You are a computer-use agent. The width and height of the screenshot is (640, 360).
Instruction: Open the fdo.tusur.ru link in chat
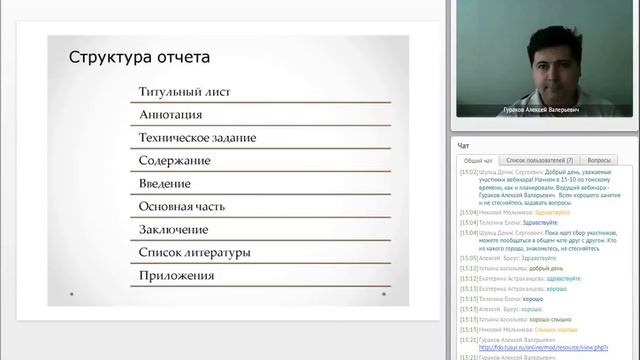click(x=543, y=348)
